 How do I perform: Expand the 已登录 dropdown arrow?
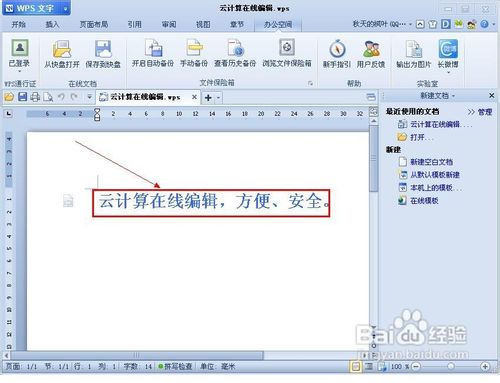point(20,71)
